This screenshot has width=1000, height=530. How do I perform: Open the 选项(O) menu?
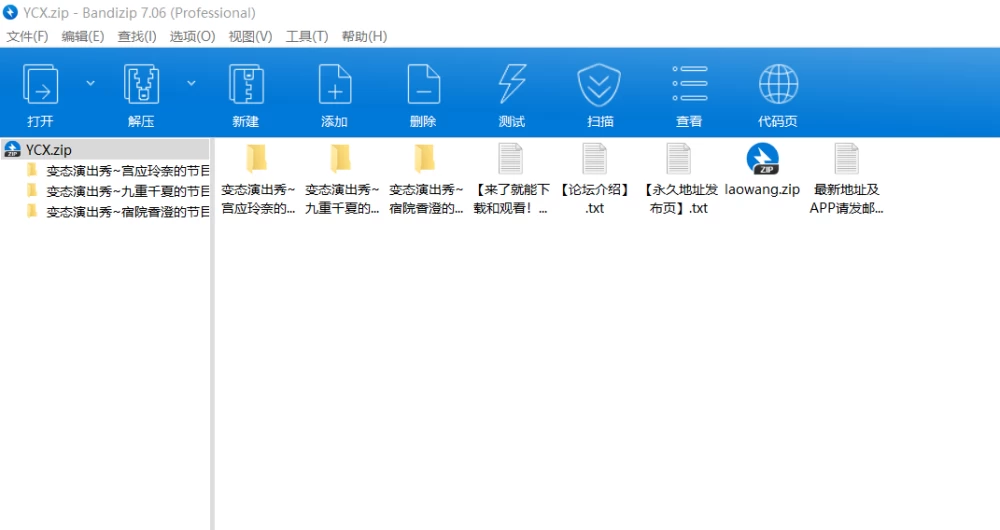click(193, 36)
